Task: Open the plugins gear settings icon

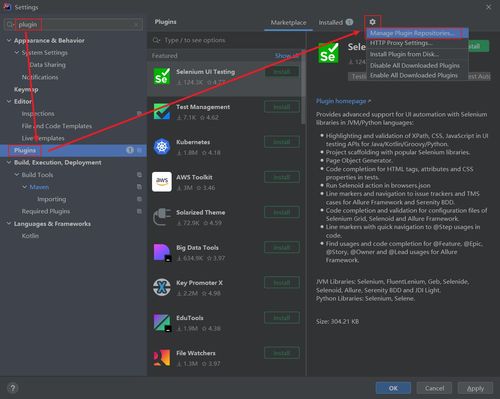Action: tap(372, 22)
